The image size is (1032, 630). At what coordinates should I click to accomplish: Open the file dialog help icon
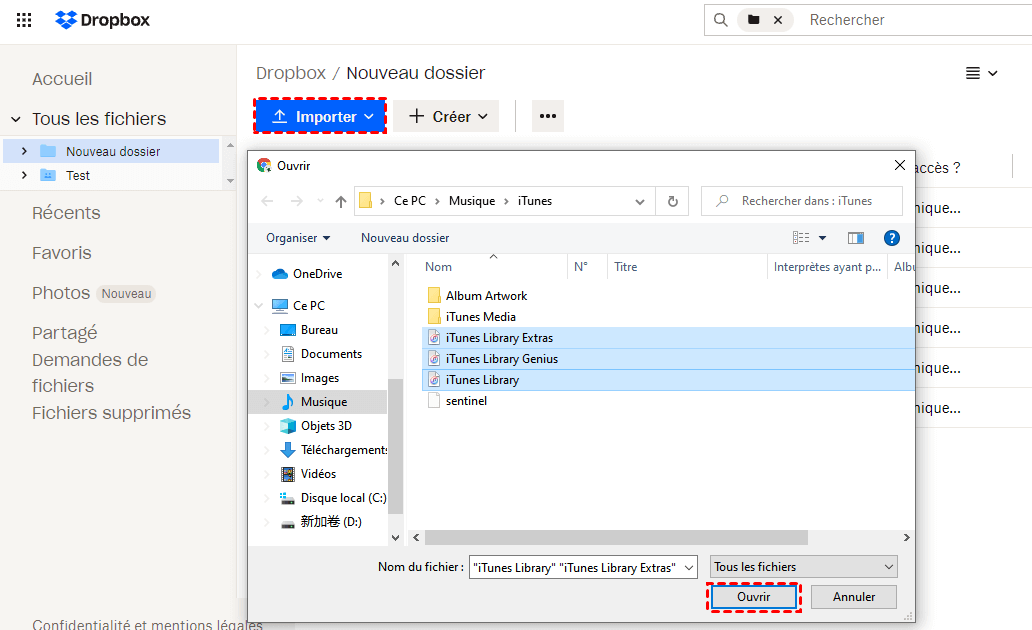(x=891, y=238)
